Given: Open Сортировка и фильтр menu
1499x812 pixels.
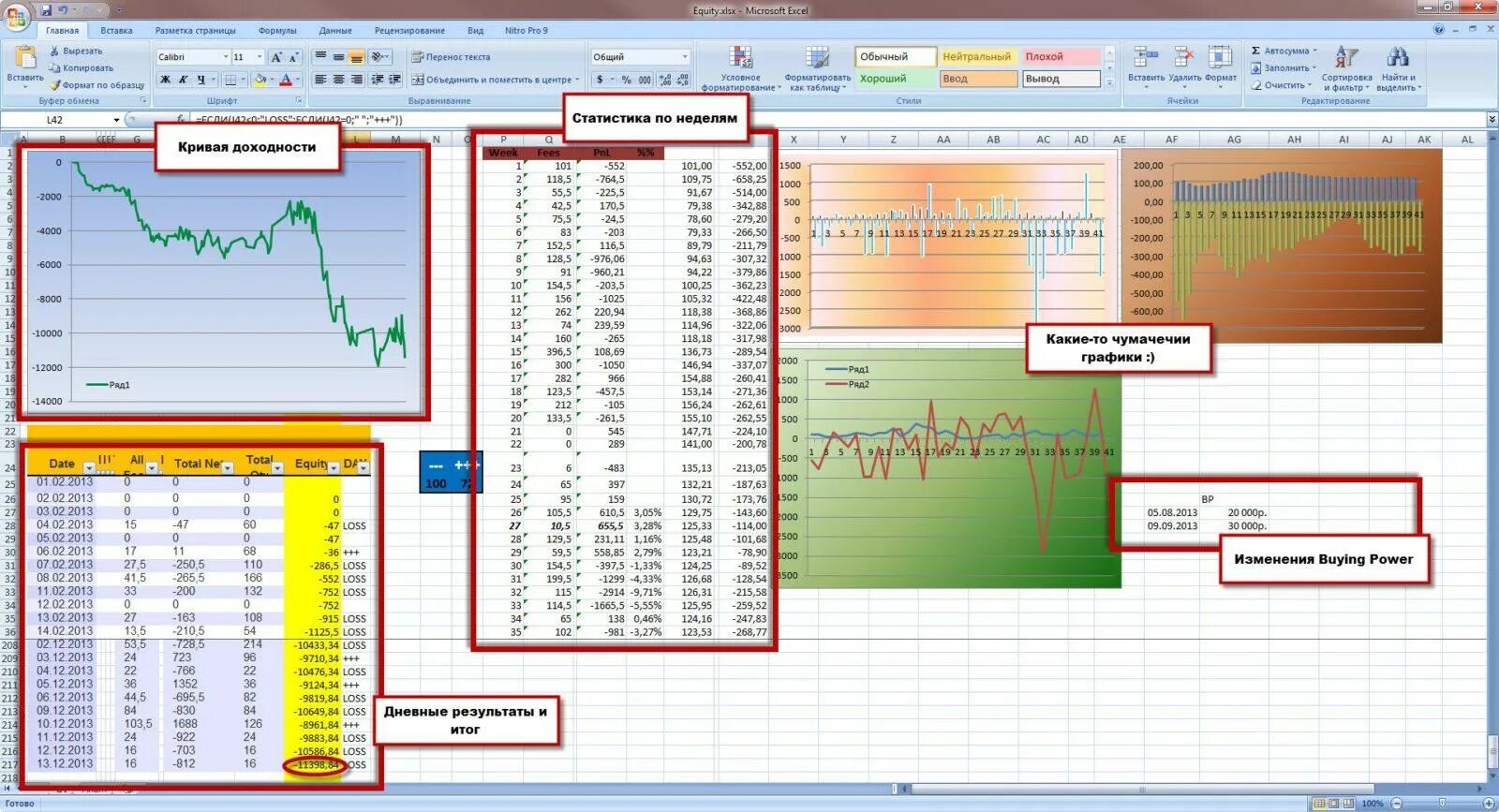Looking at the screenshot, I should point(1346,67).
